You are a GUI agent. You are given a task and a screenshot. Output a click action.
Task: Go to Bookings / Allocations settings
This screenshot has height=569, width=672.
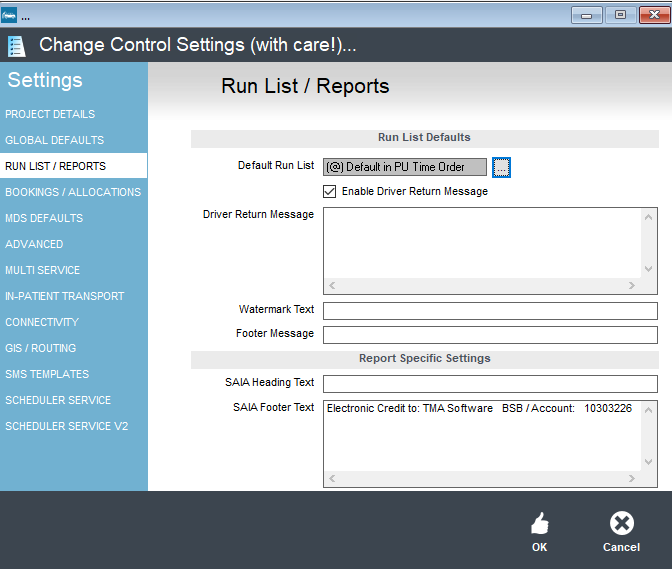[x=73, y=192]
